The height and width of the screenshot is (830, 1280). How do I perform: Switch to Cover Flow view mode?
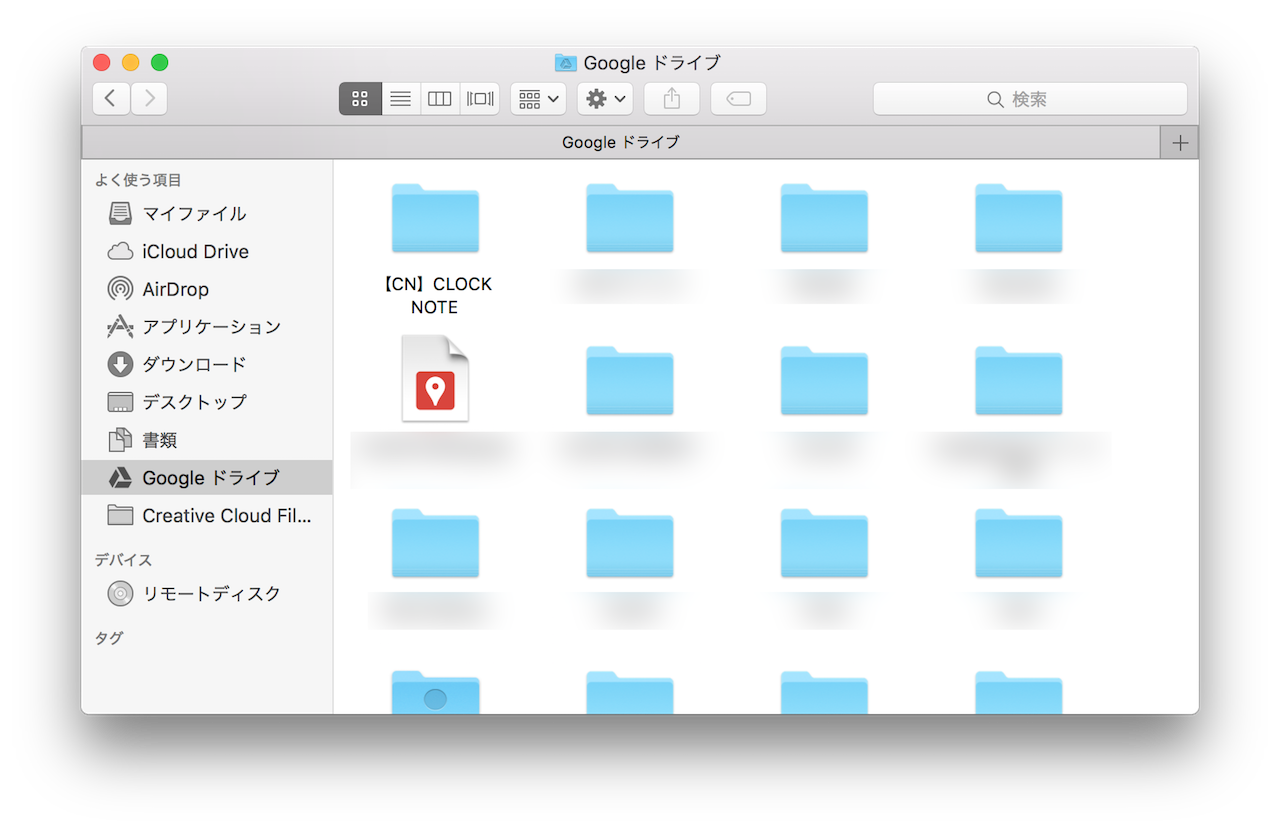pyautogui.click(x=480, y=99)
